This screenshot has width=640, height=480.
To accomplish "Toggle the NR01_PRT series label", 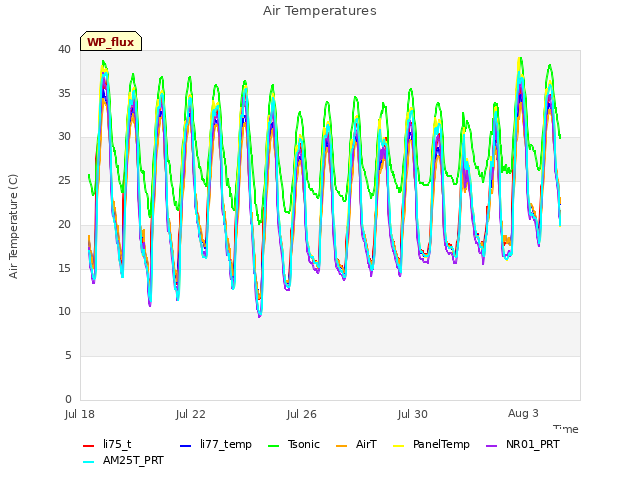I will click(533, 444).
